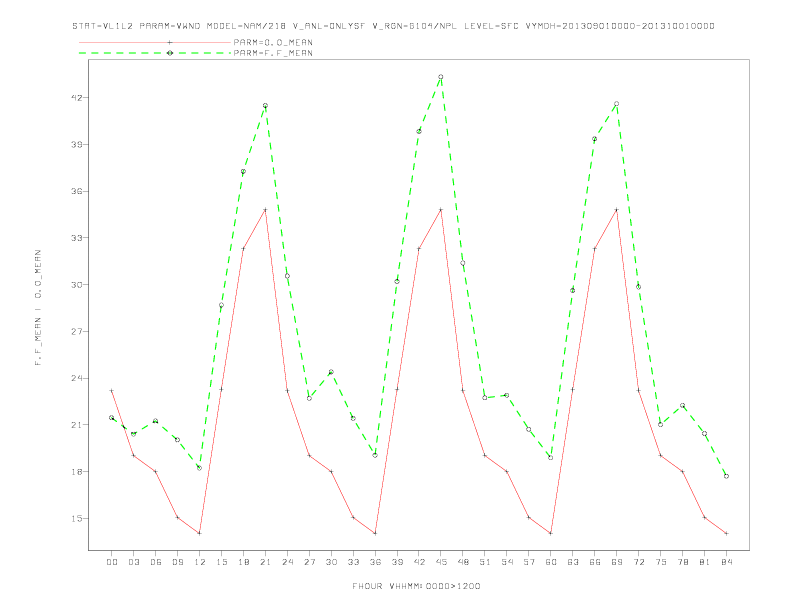This screenshot has width=792, height=612.
Task: Click the PARM=F.F_MEAN legend label
Action: point(273,53)
